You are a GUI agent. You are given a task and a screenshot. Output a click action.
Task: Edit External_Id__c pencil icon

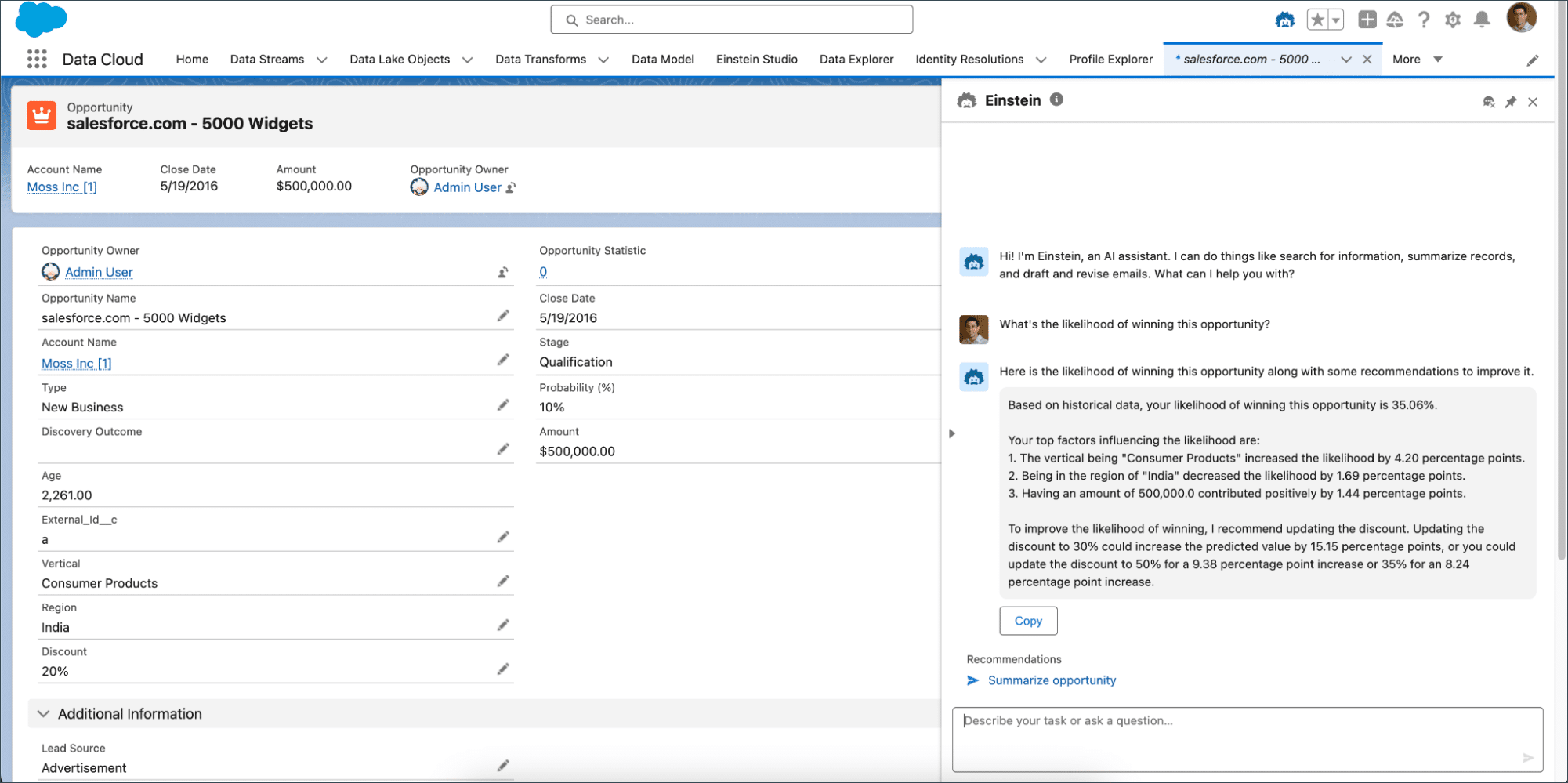[503, 537]
